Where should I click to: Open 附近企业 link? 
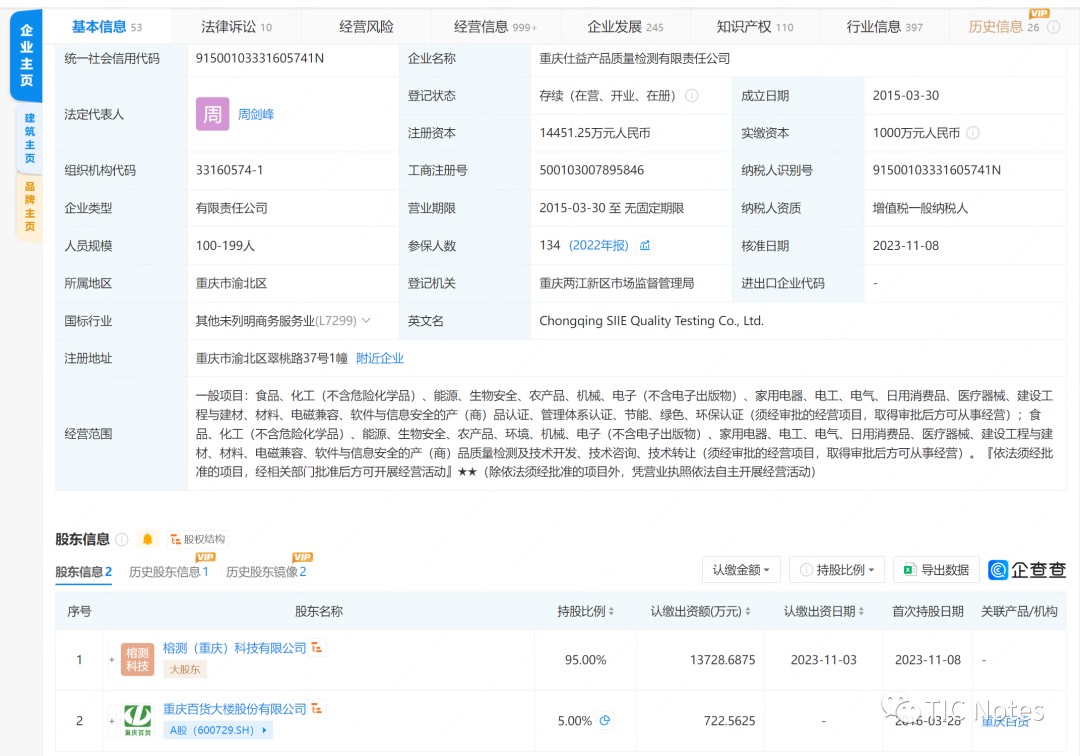(380, 358)
